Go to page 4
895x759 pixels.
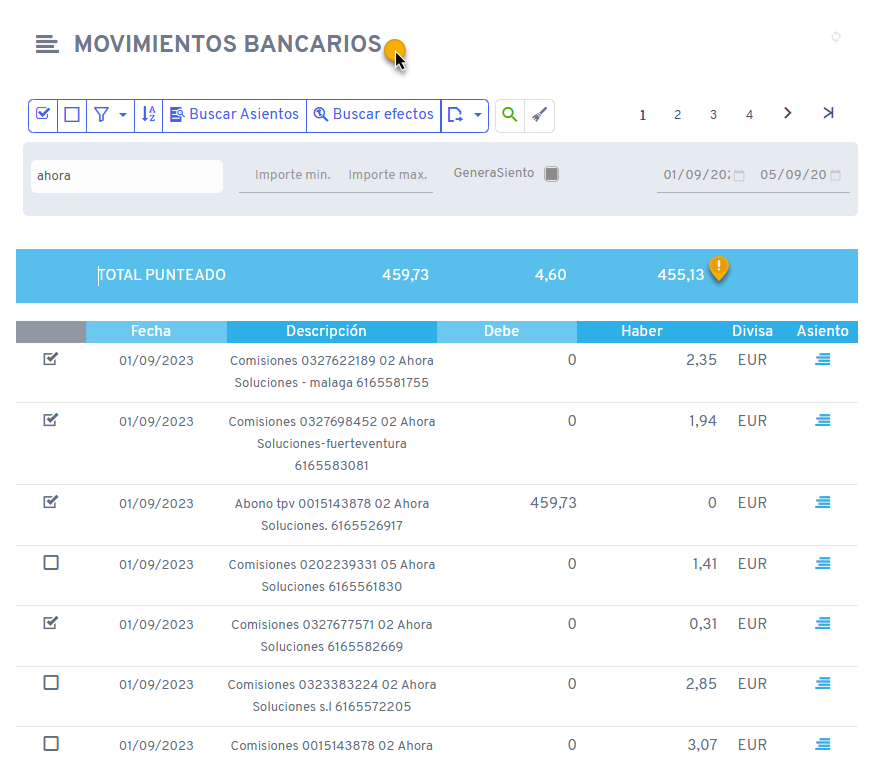[749, 115]
